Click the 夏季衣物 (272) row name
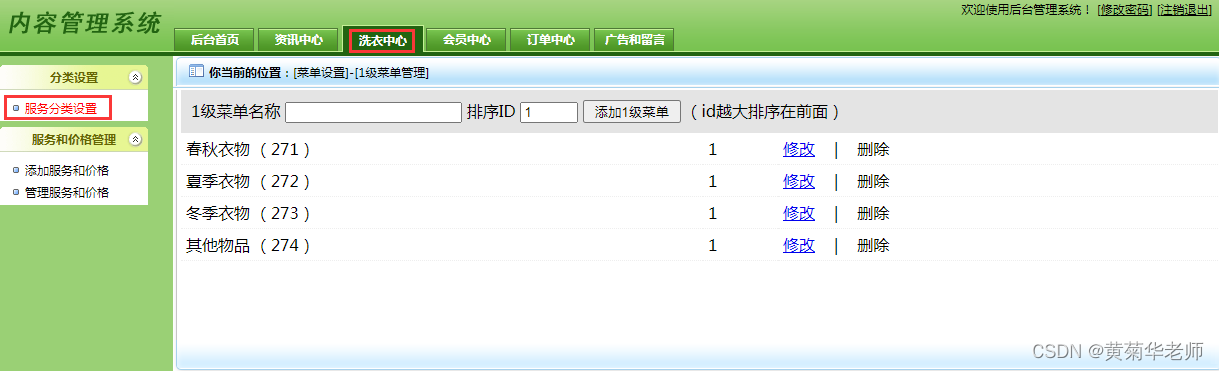Screen dimensions: 1219x371 coord(249,182)
